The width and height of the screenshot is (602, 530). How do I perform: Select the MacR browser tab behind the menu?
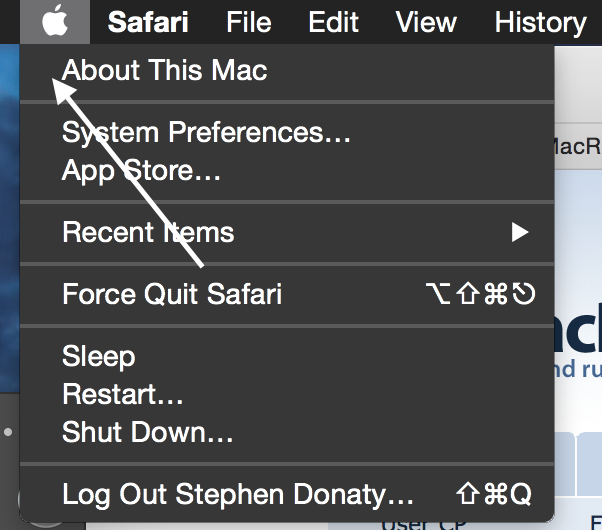[578, 146]
